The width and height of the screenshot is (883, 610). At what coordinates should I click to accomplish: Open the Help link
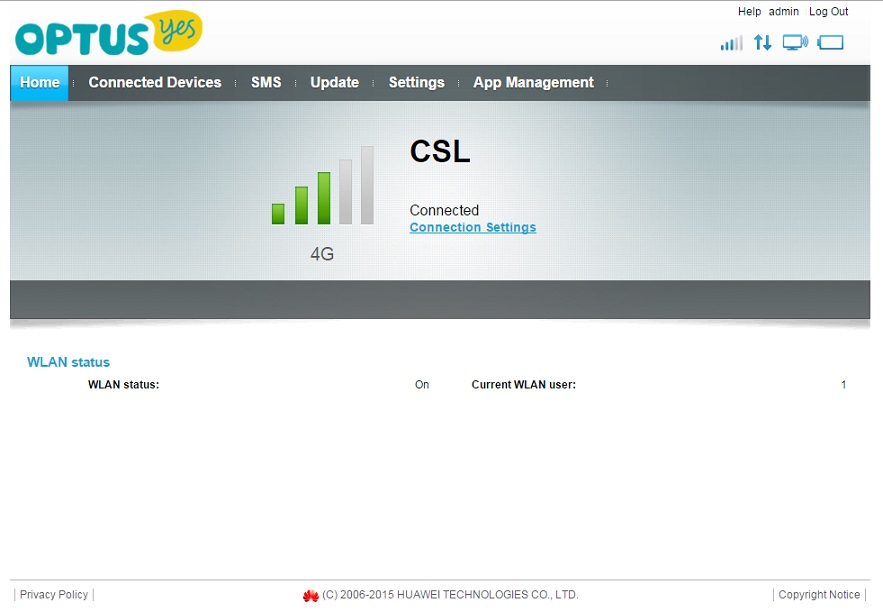[x=750, y=11]
